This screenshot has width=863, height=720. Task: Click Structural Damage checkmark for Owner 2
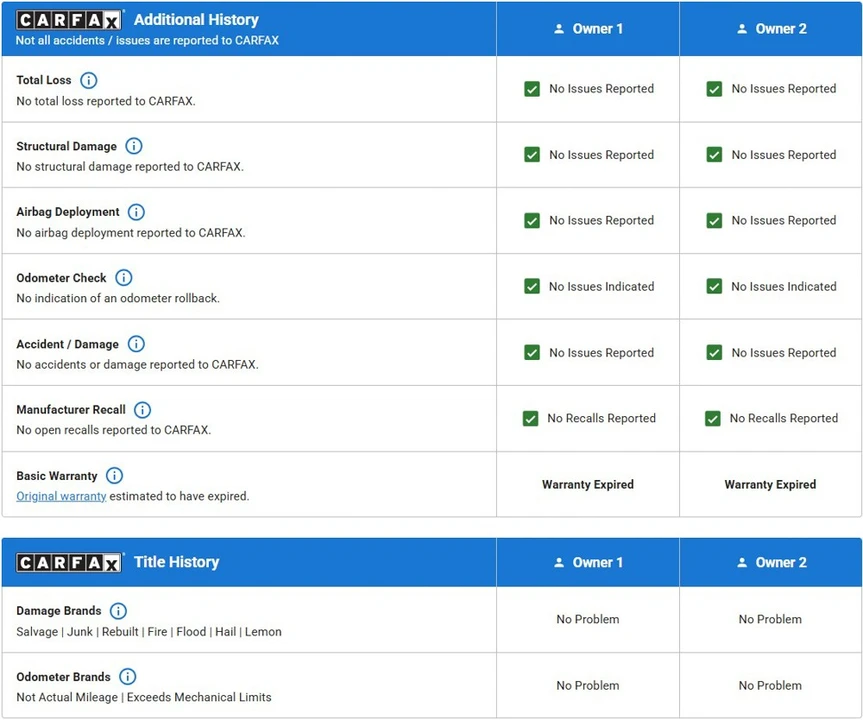tap(714, 155)
